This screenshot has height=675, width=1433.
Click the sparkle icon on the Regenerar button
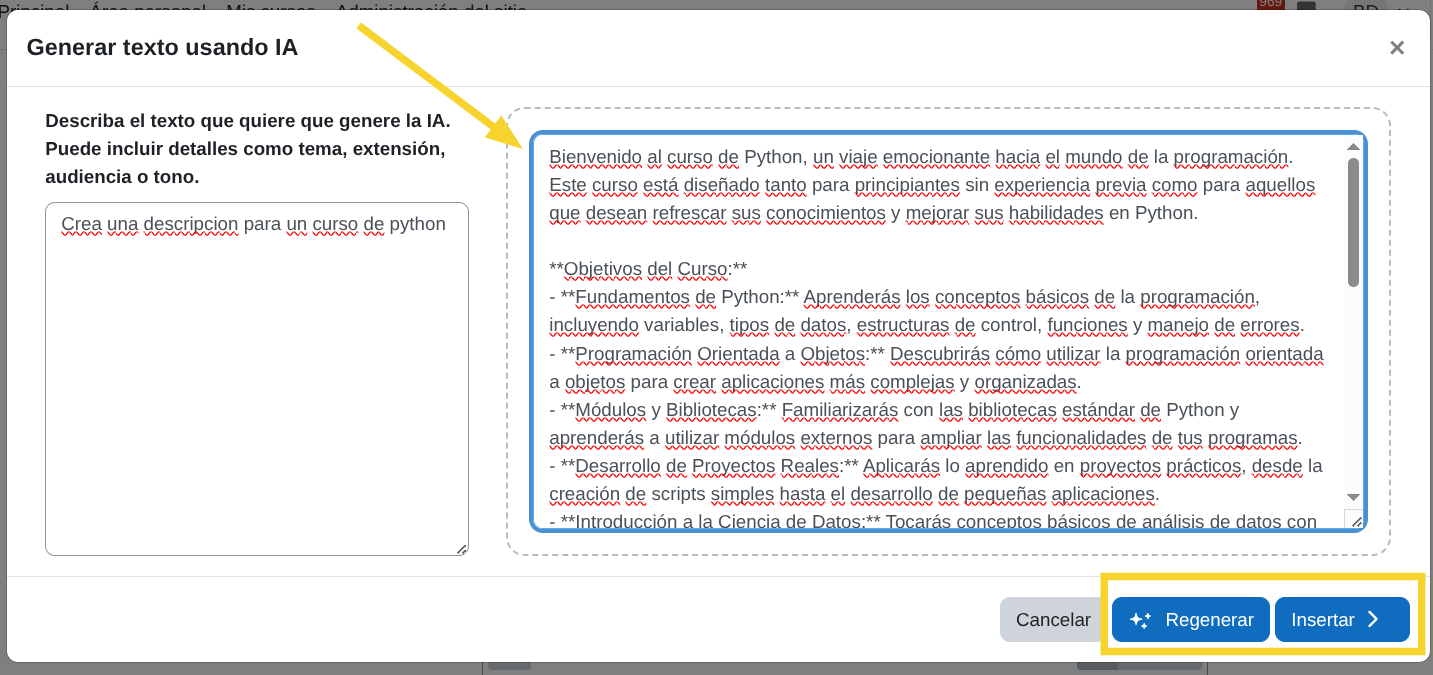(x=1140, y=620)
